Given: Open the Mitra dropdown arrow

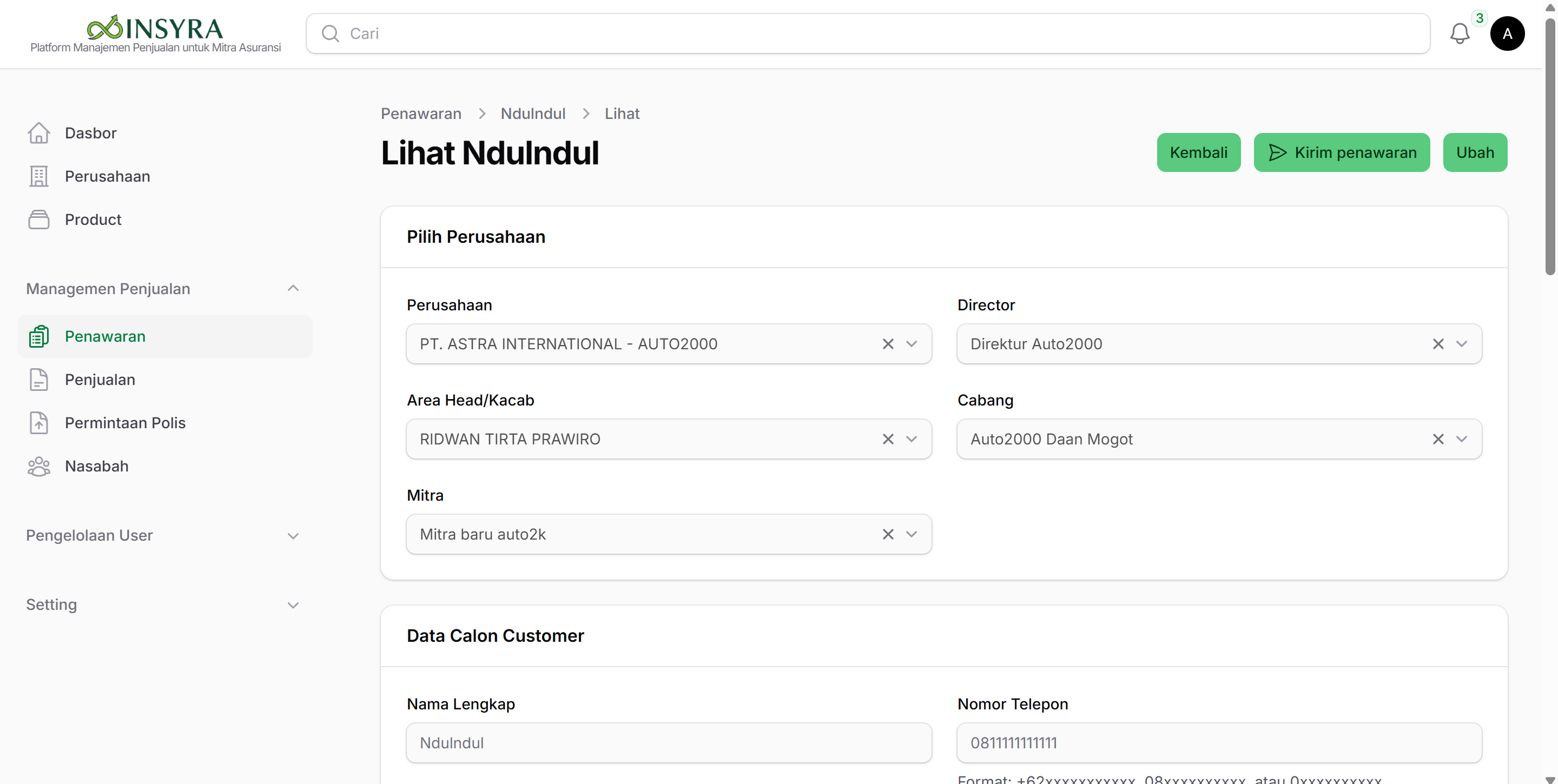Looking at the screenshot, I should click(912, 534).
